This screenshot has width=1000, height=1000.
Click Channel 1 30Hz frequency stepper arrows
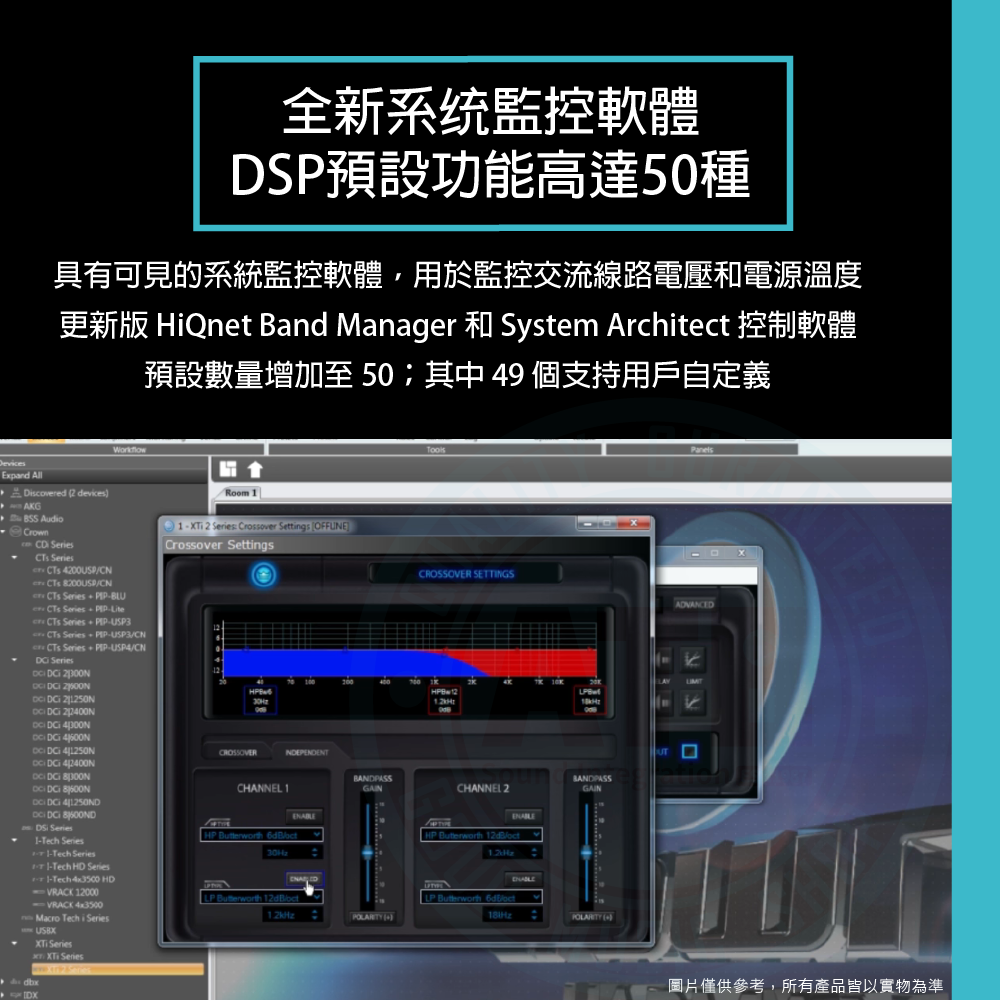(x=314, y=853)
